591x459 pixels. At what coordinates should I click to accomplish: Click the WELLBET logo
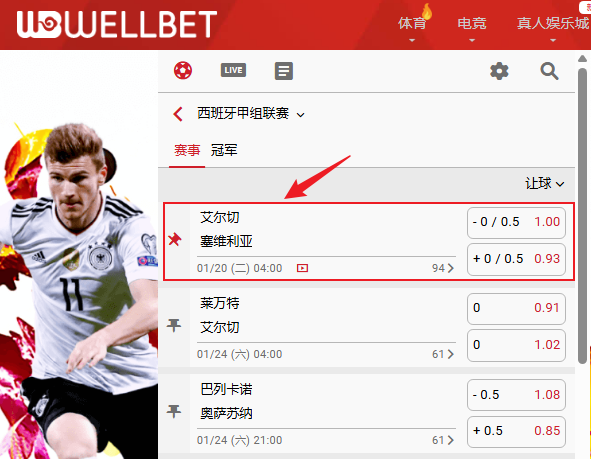tap(117, 24)
